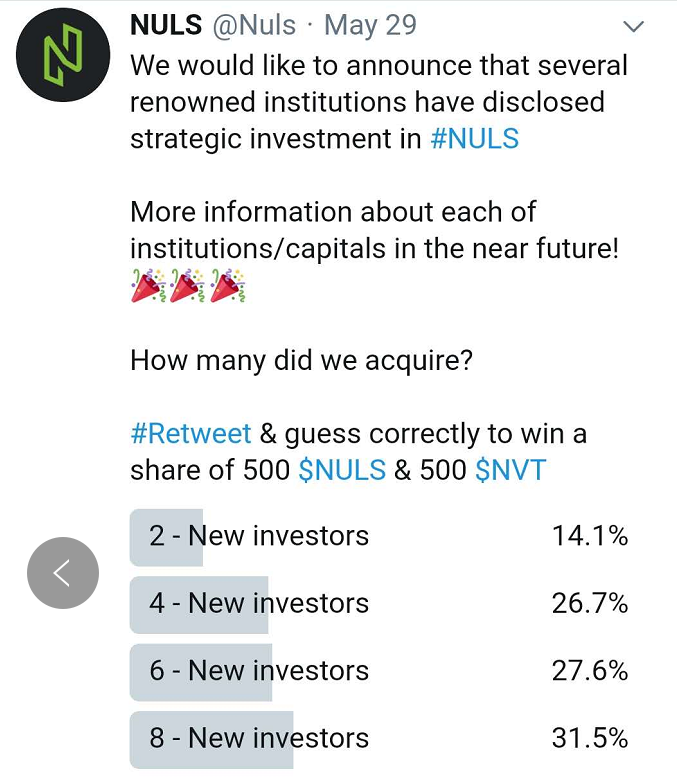Image resolution: width=678 pixels, height=778 pixels.
Task: Click the 14.1% poll result
Action: click(x=590, y=536)
